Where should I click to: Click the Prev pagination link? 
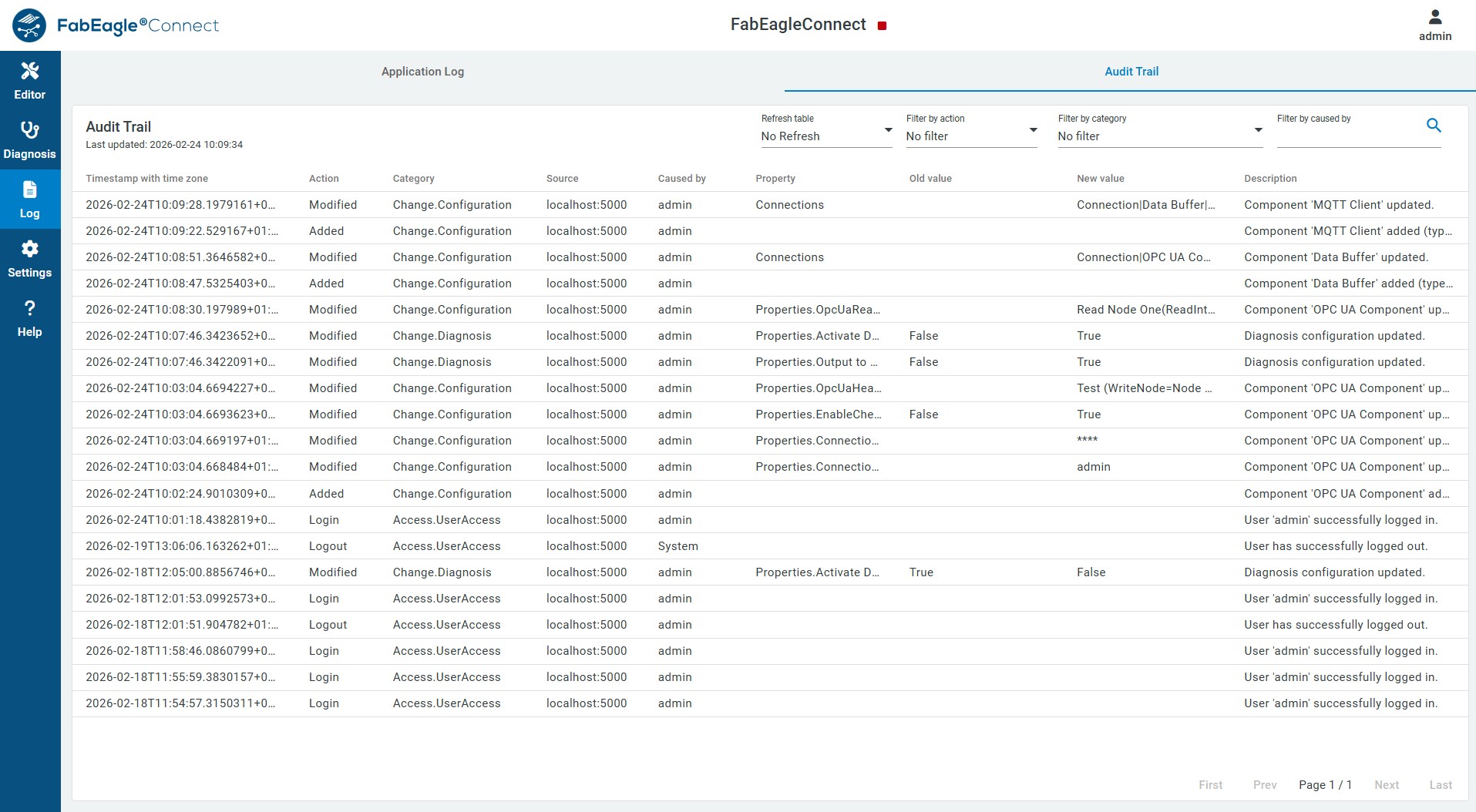tap(1264, 785)
